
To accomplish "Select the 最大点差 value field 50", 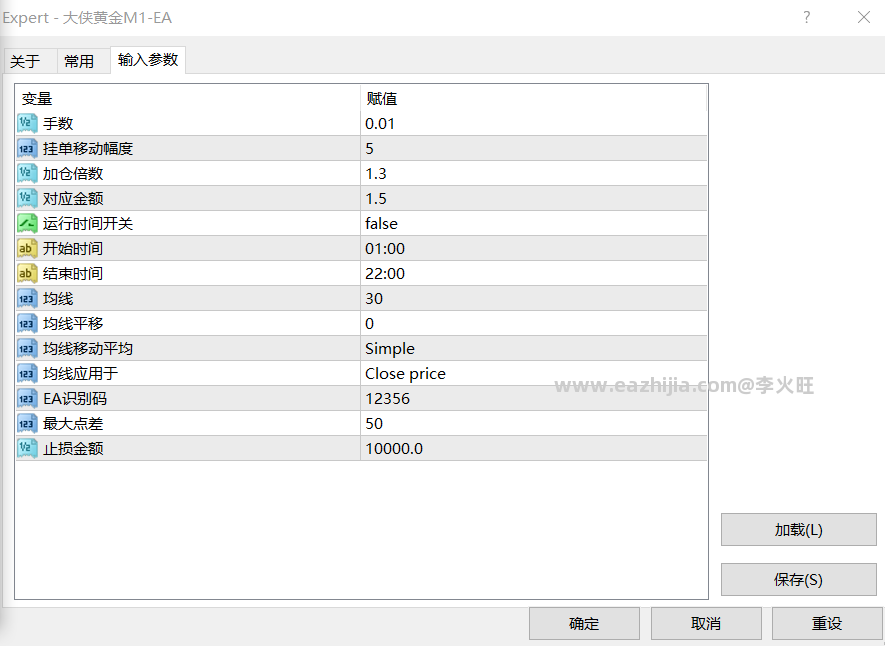I will pyautogui.click(x=533, y=423).
